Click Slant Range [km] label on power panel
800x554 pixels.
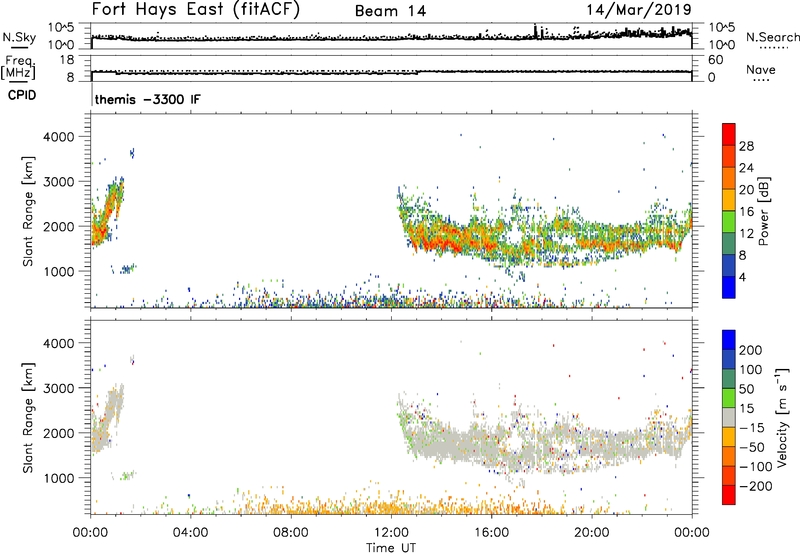point(28,211)
